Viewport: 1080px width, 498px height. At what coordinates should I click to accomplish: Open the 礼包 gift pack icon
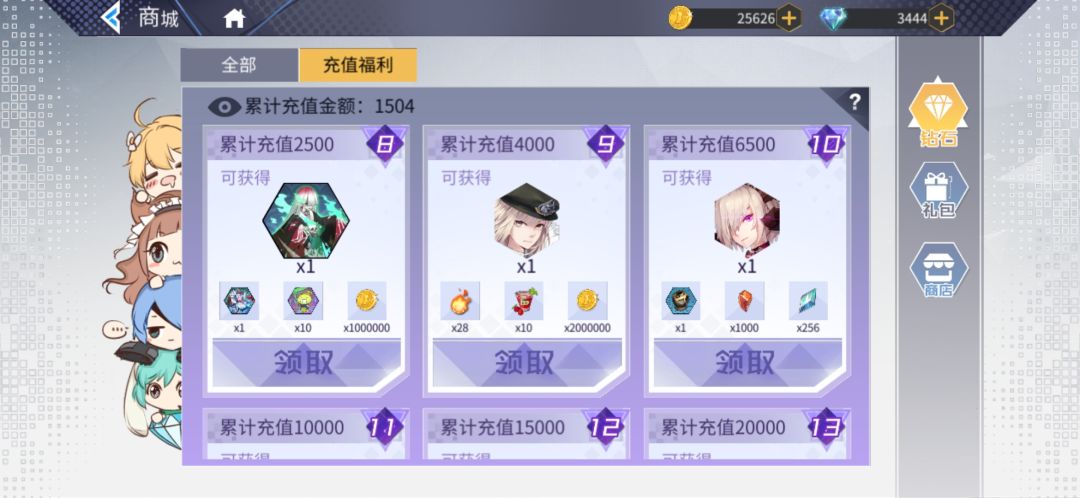tap(938, 189)
